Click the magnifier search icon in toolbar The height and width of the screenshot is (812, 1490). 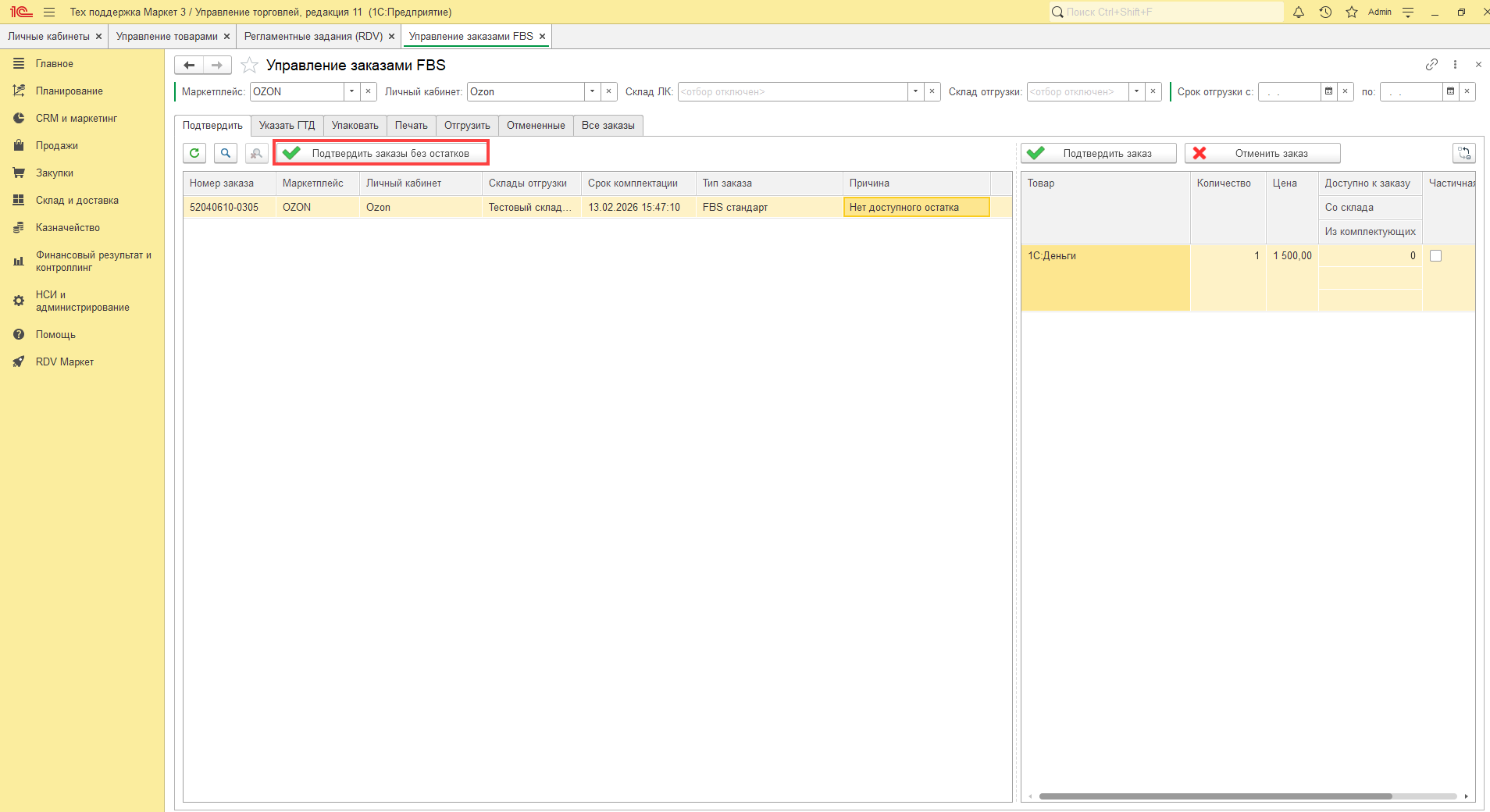[x=226, y=153]
